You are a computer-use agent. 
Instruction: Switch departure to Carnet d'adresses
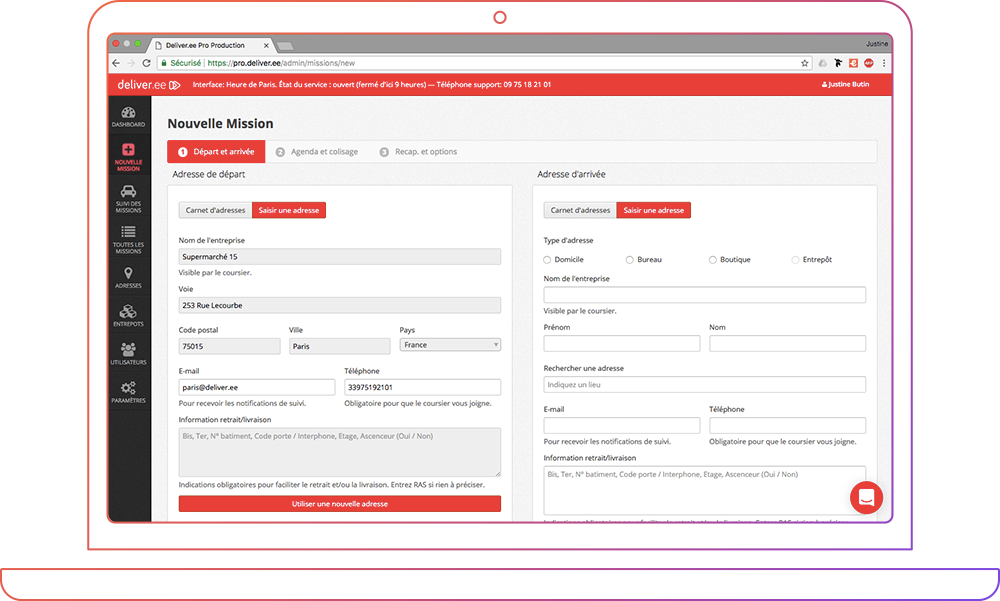(x=216, y=210)
